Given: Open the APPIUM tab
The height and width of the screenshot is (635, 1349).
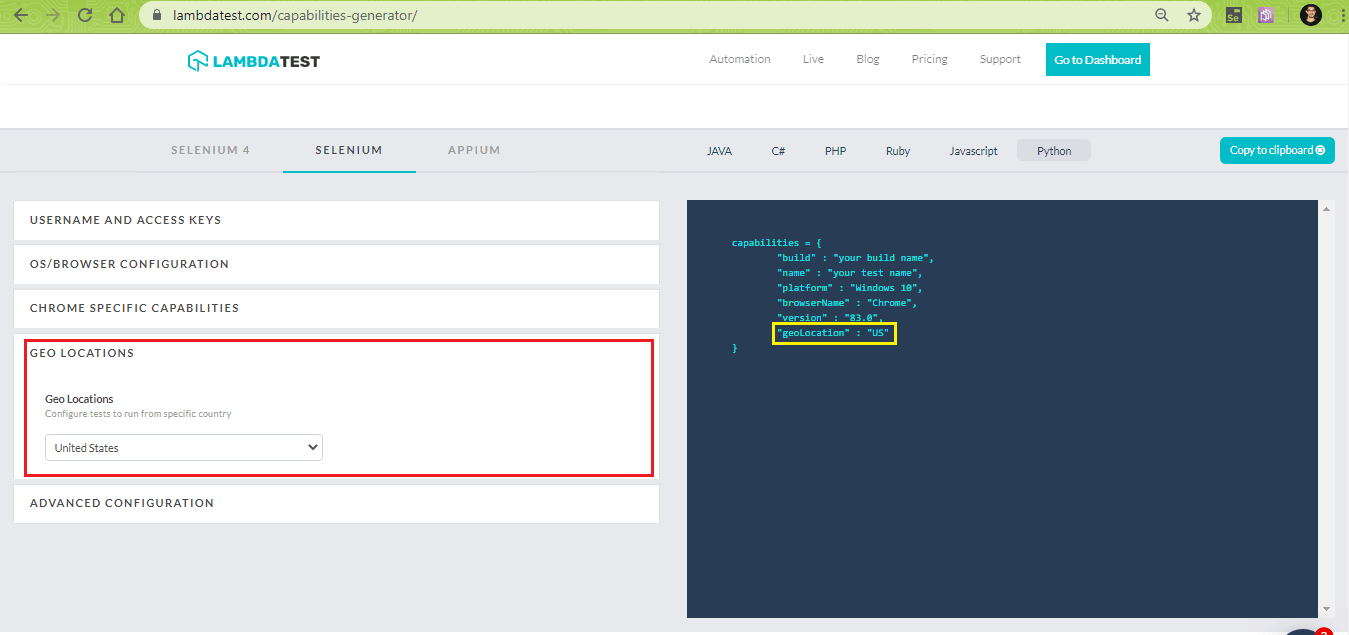Looking at the screenshot, I should (x=474, y=150).
